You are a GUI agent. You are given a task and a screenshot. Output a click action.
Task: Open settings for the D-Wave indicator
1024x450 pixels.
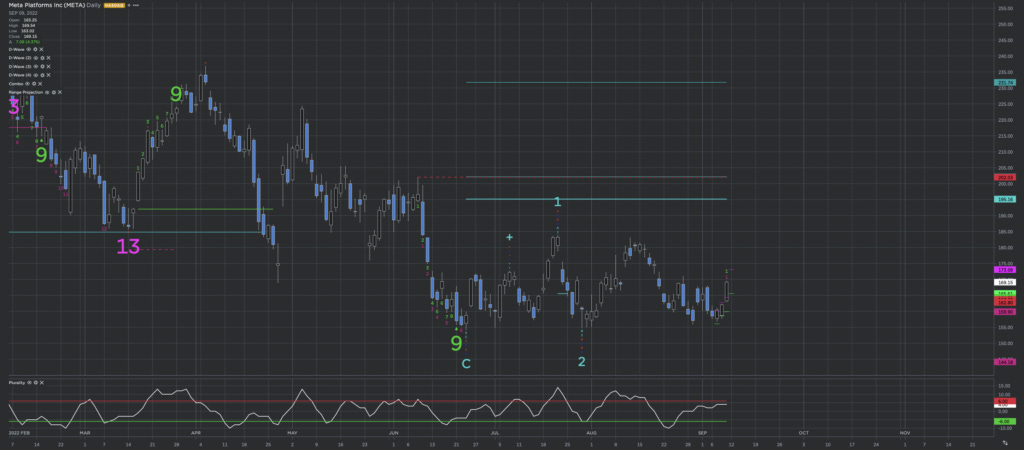(x=35, y=50)
